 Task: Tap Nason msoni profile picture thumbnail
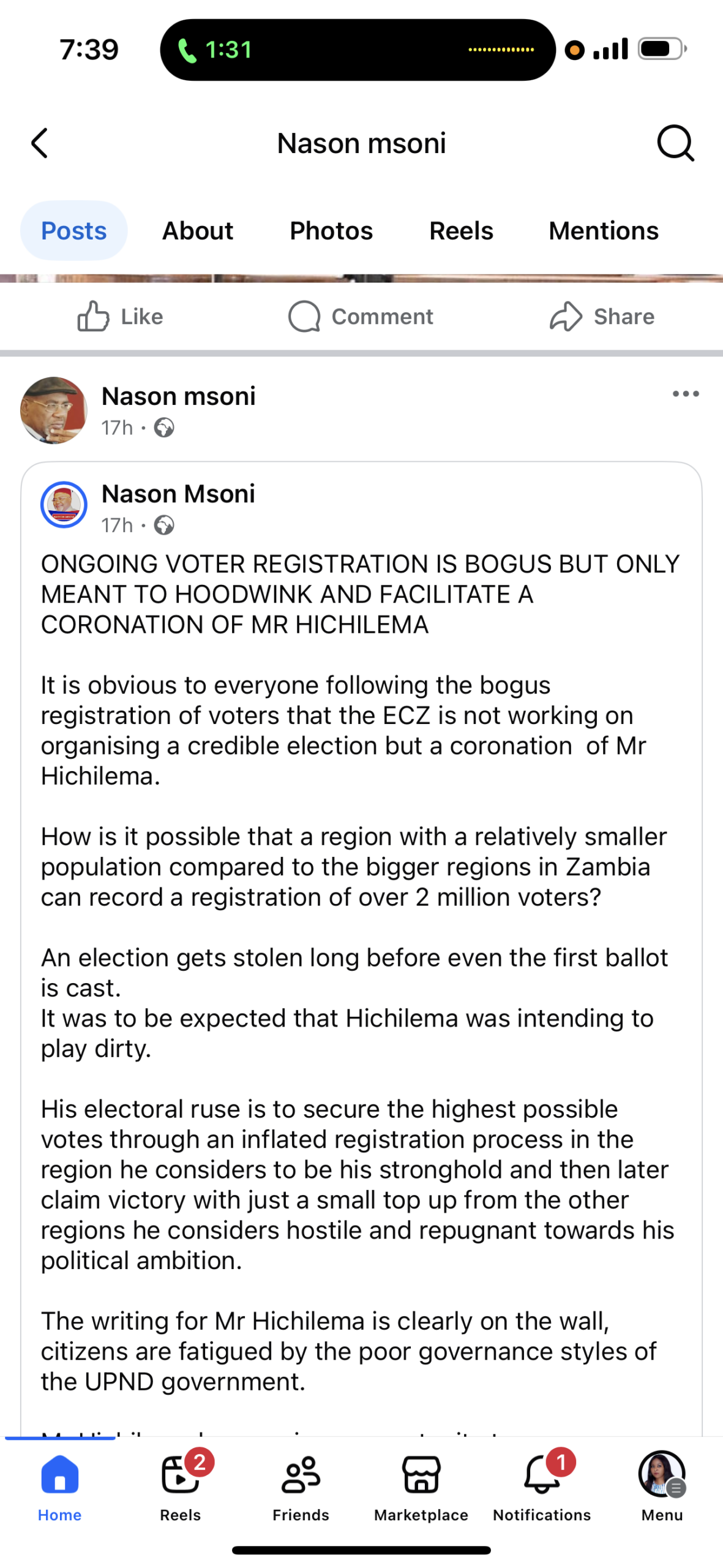[x=54, y=410]
